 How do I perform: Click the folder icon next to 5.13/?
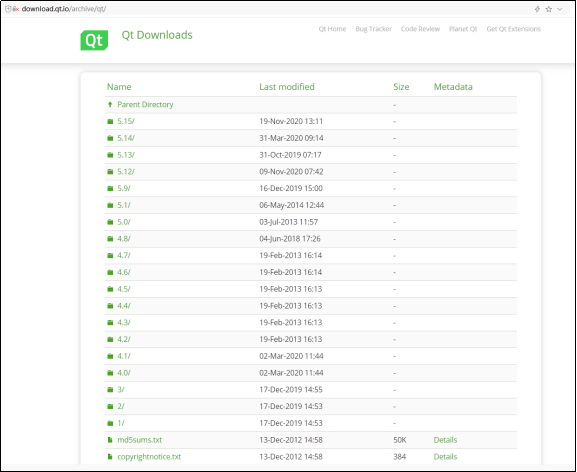pos(110,155)
